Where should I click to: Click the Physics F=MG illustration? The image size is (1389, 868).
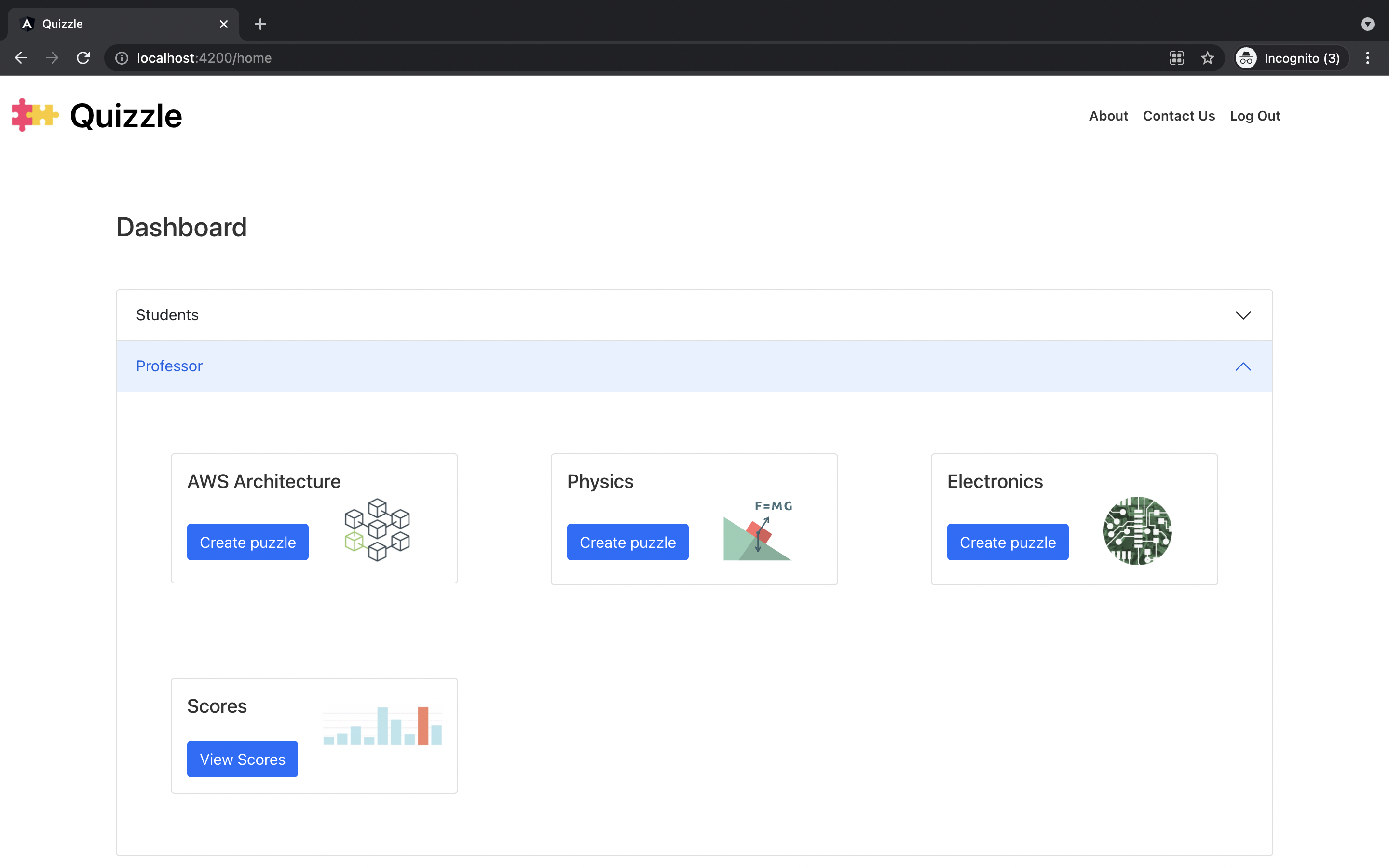[758, 530]
